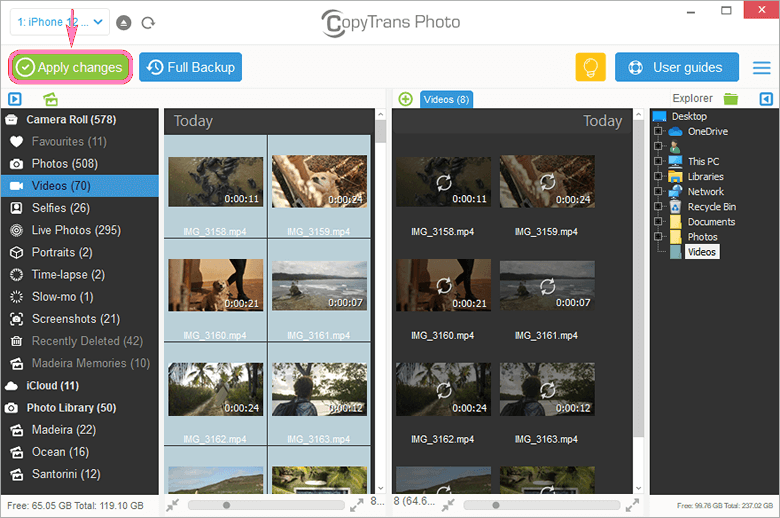The height and width of the screenshot is (518, 780).
Task: Select Photo Library (50) section
Action: point(80,408)
